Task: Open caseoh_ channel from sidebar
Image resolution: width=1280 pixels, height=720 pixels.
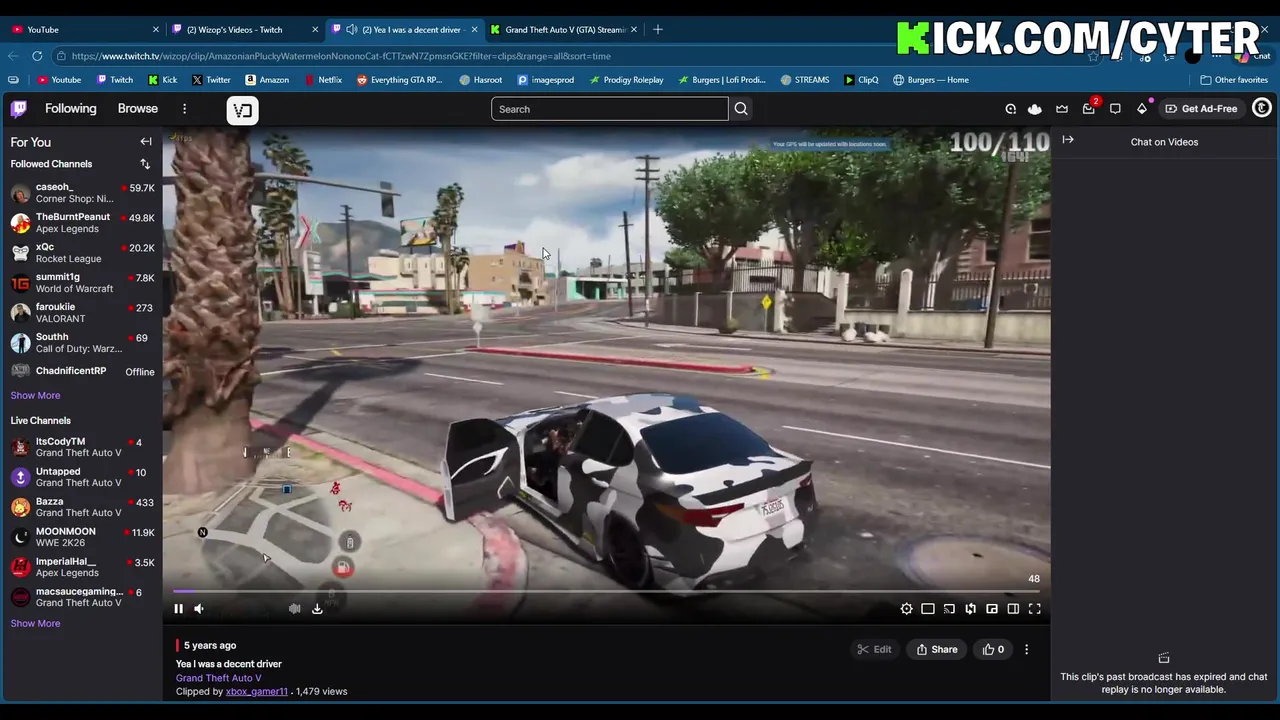Action: 82,193
